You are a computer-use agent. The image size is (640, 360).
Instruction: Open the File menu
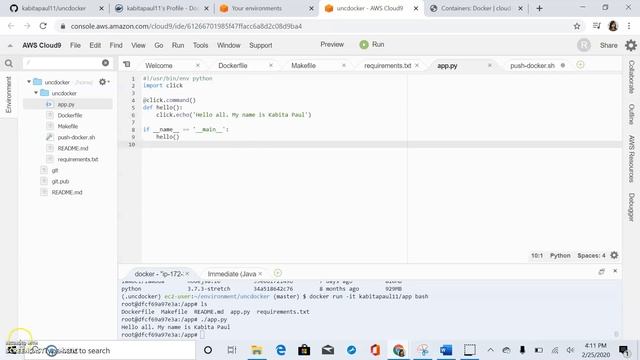click(75, 45)
